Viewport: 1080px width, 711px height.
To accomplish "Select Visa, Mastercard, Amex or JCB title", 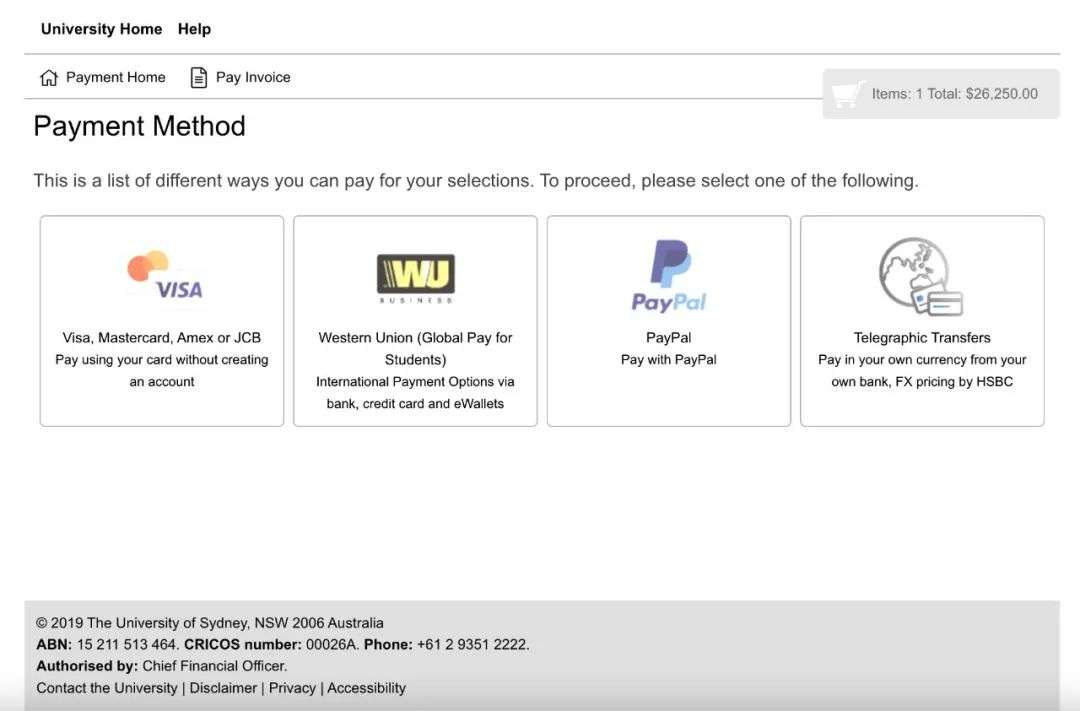I will [162, 338].
